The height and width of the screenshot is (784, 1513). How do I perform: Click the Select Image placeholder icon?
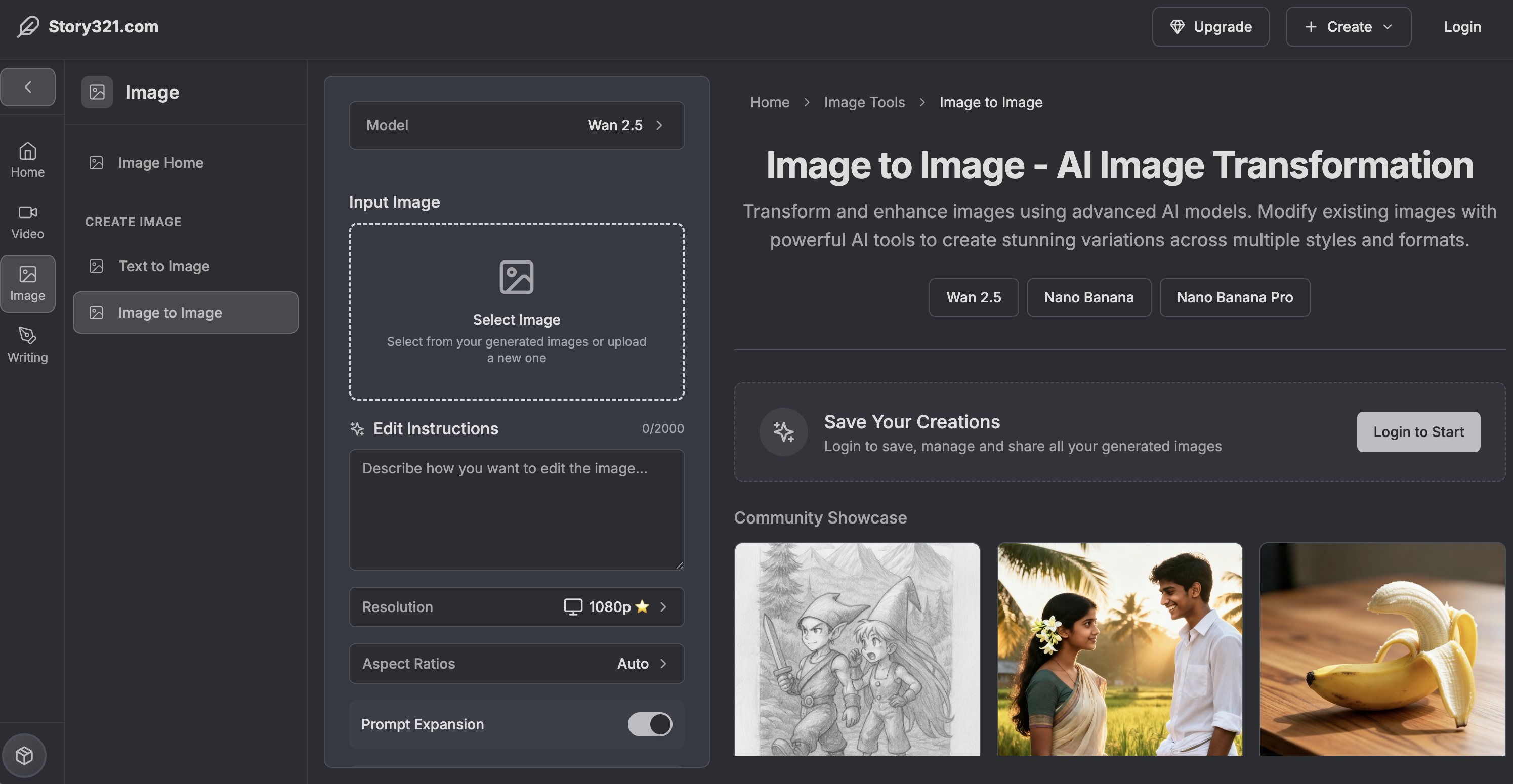(516, 277)
